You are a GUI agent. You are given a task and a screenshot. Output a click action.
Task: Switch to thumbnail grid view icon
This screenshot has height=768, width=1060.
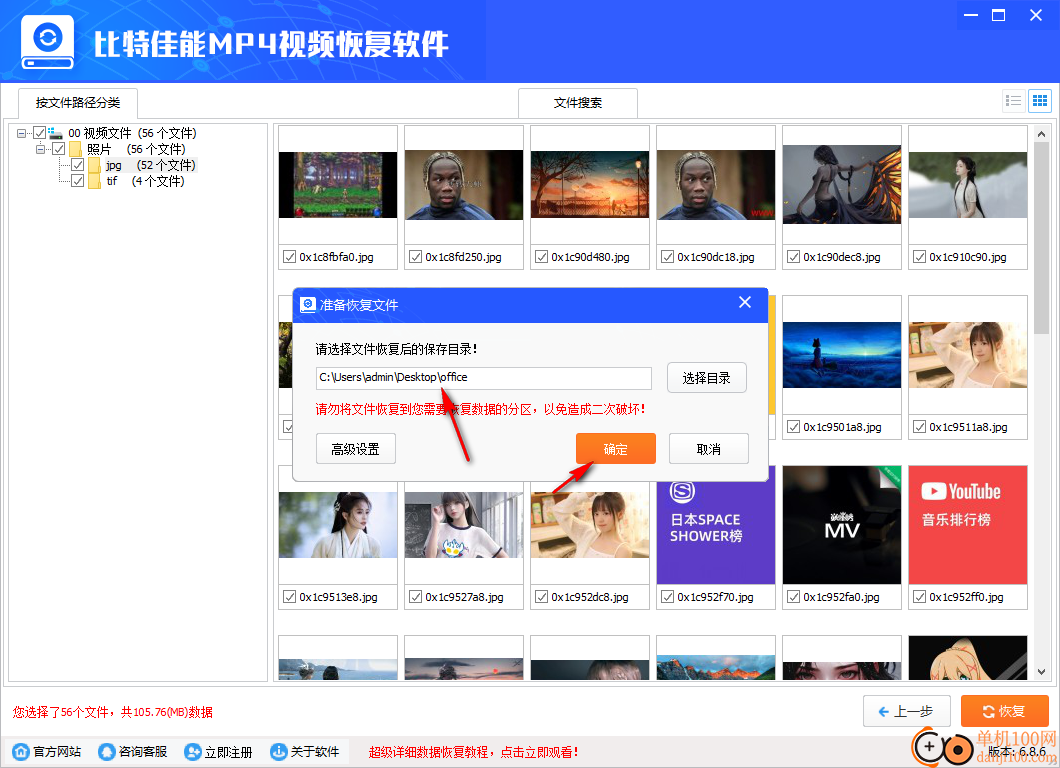(1040, 101)
